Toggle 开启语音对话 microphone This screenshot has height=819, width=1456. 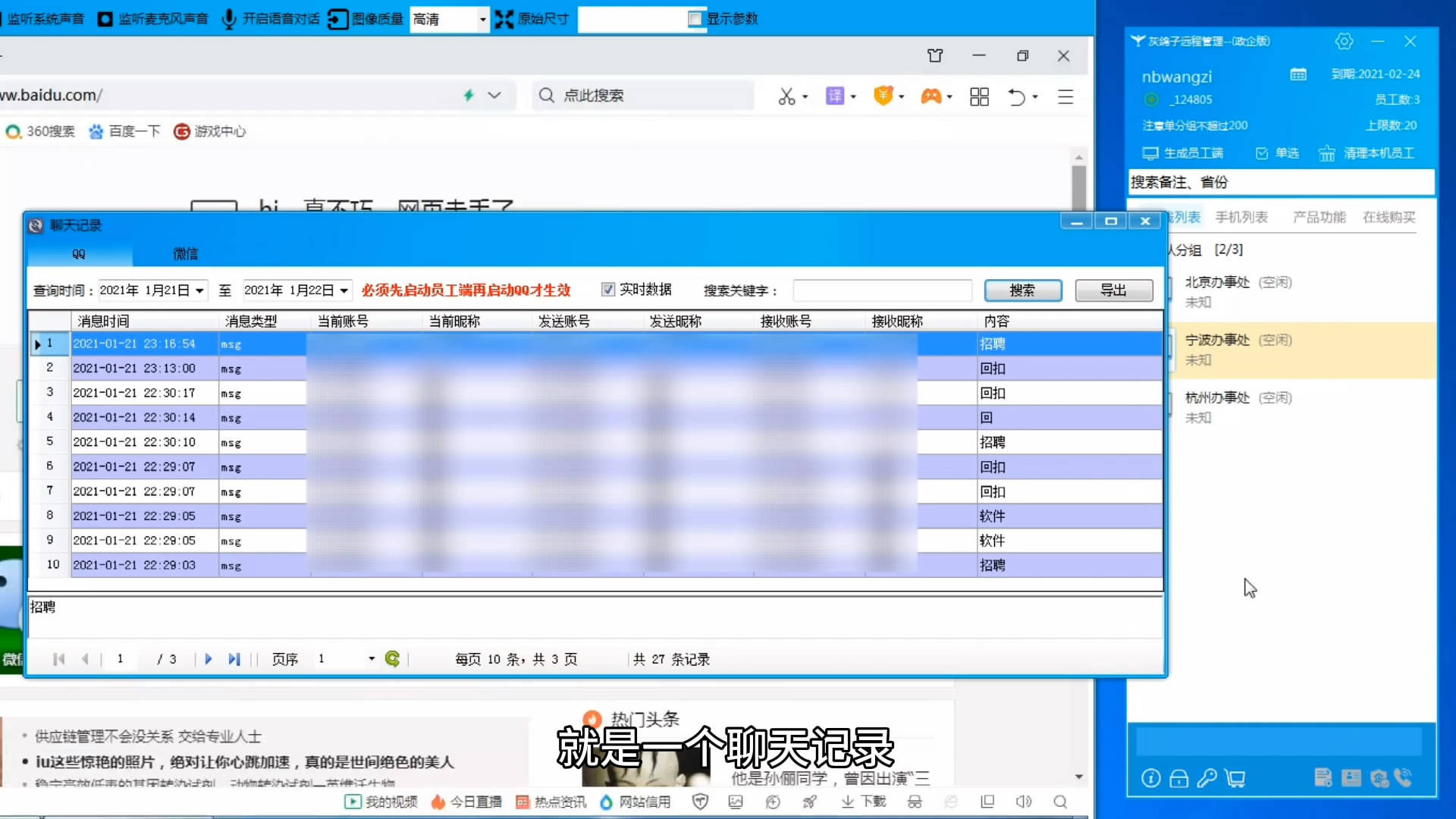coord(270,18)
